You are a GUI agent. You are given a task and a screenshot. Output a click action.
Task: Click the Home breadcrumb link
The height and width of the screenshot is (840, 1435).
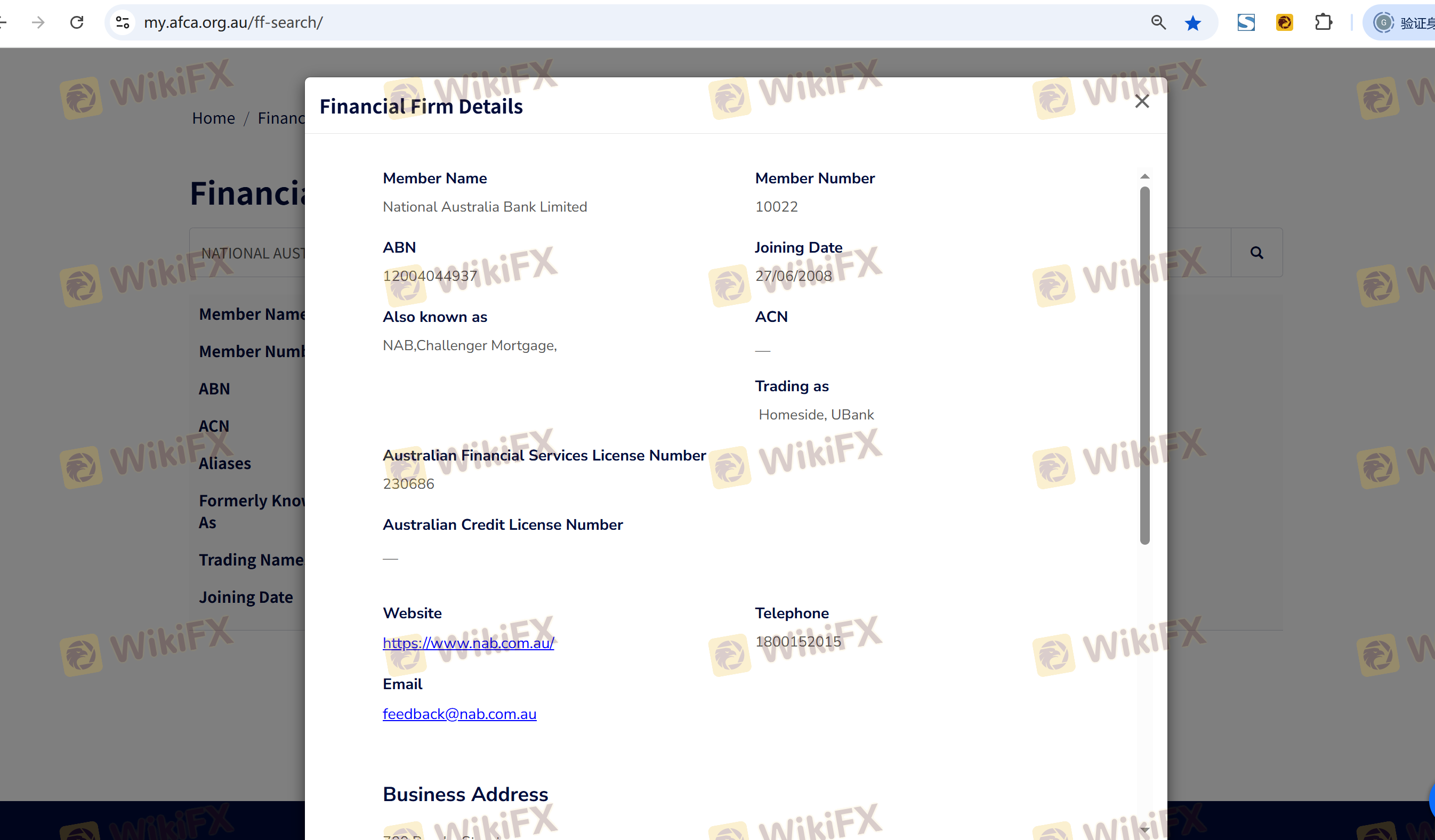[x=214, y=118]
